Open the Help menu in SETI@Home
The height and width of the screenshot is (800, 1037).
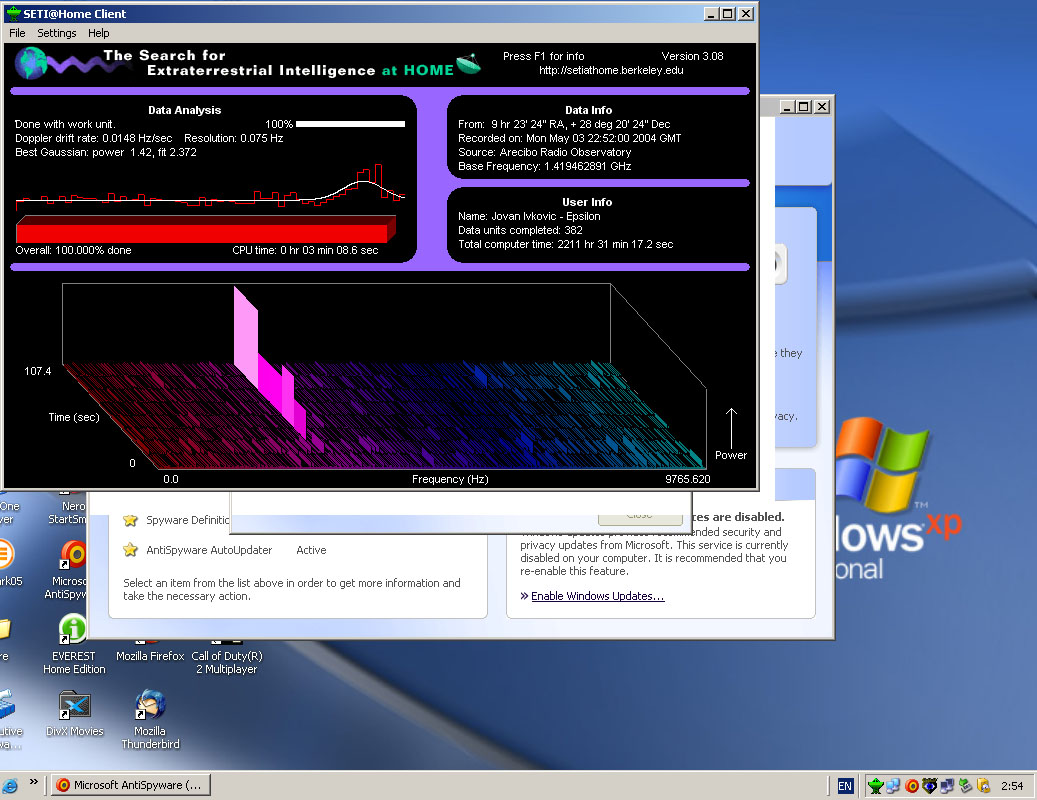pos(99,33)
